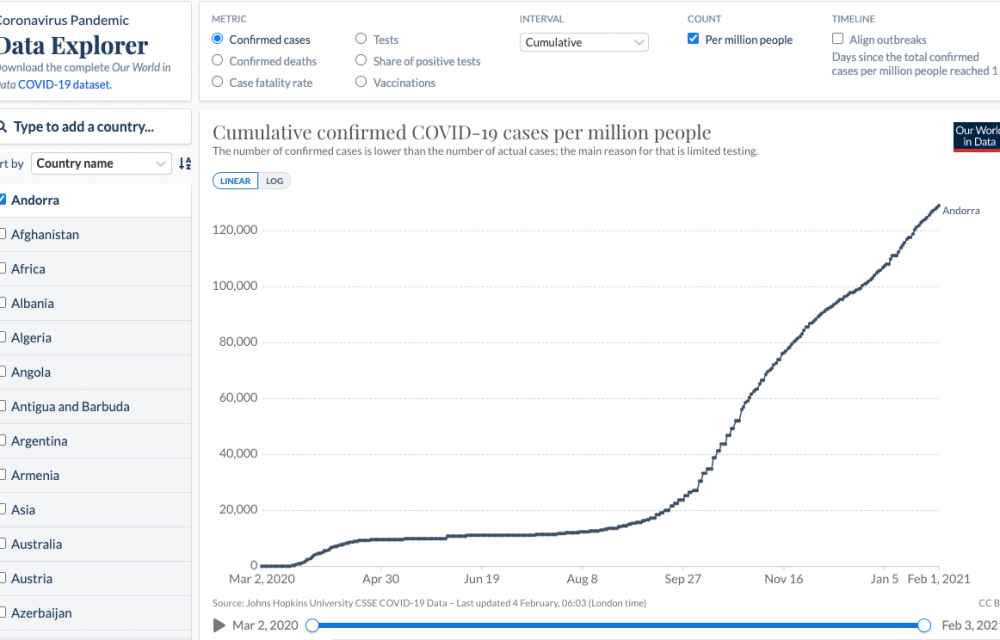Open the Cumulative interval dropdown

coord(584,43)
